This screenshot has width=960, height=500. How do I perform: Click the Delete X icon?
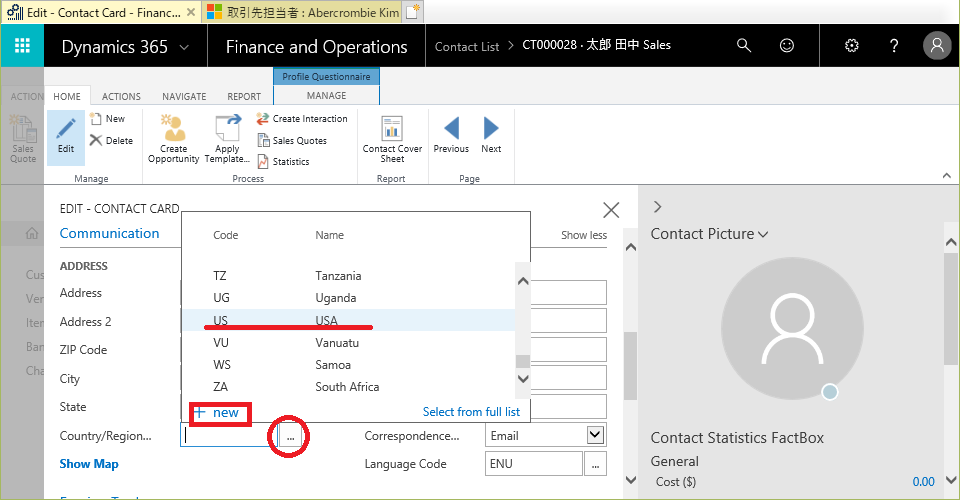[96, 141]
